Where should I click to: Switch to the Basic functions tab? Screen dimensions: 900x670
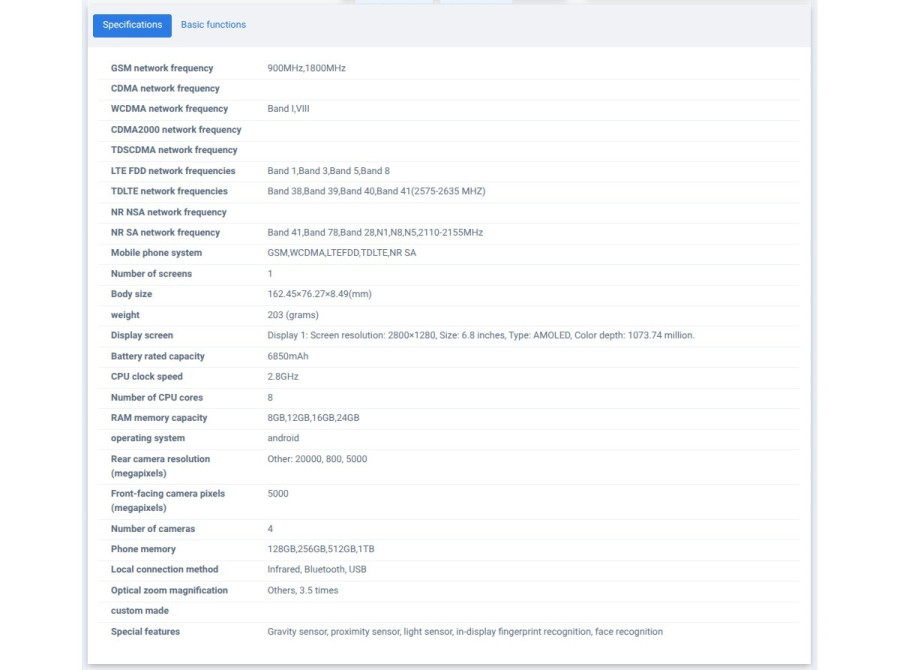point(213,25)
